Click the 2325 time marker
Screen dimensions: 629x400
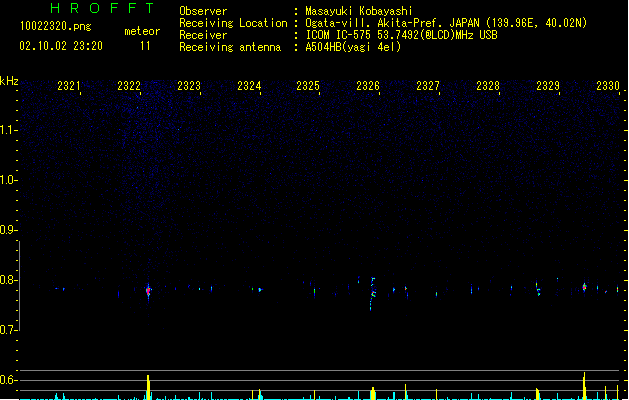tap(308, 86)
